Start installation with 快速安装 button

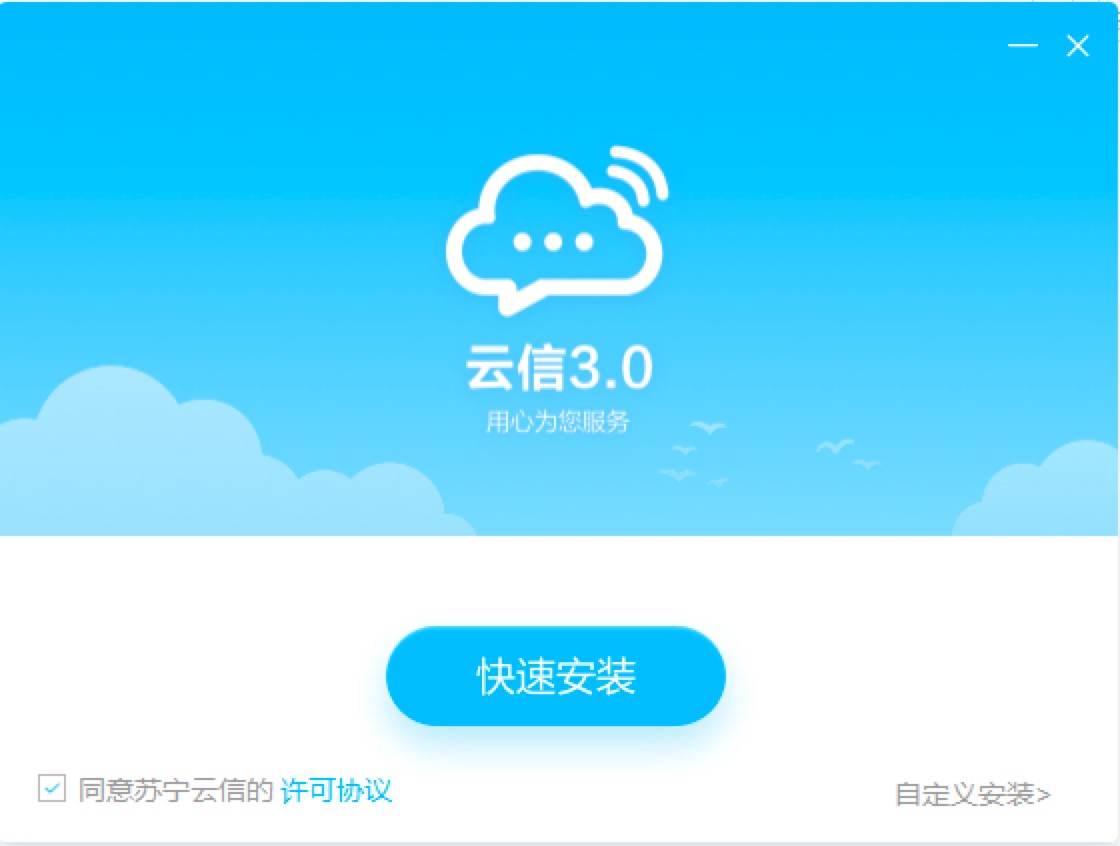556,676
